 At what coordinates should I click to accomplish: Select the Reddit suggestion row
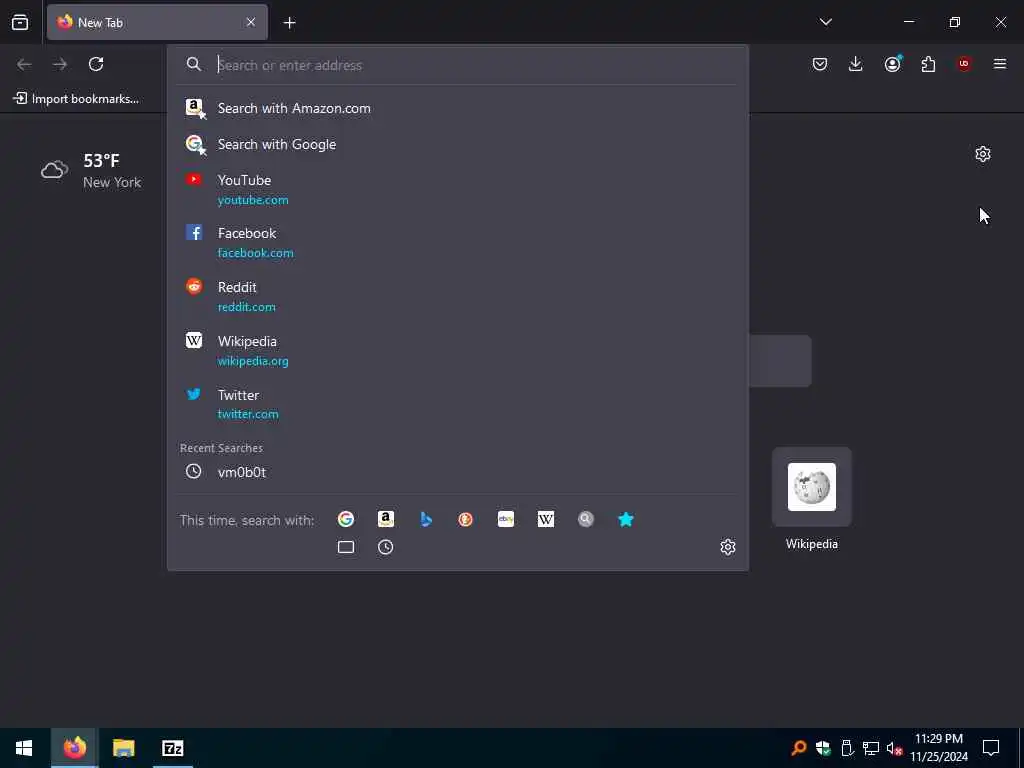coord(457,296)
